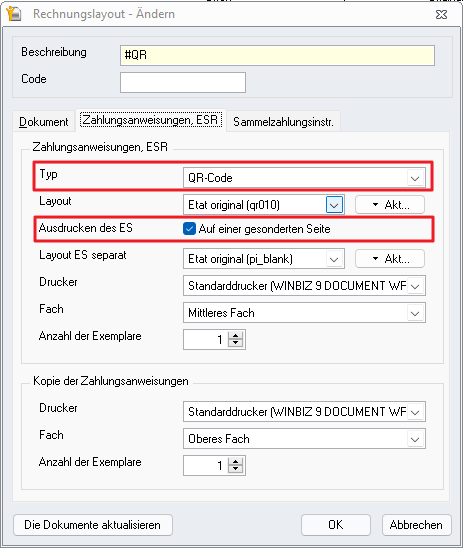This screenshot has width=463, height=549.
Task: Open the Akt... menu button next to Layout
Action: click(x=390, y=205)
